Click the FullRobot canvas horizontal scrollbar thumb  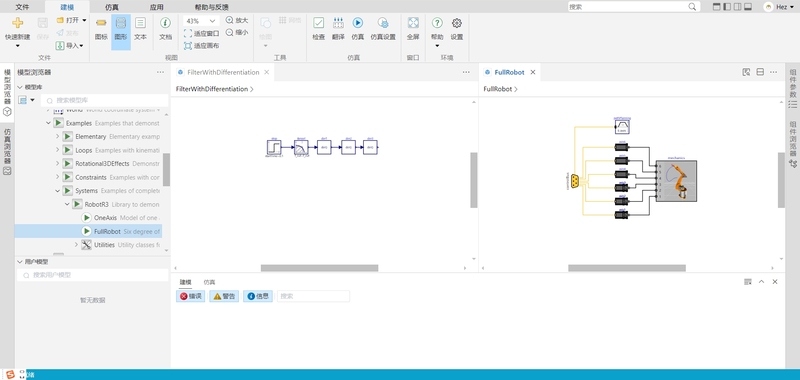[627, 268]
